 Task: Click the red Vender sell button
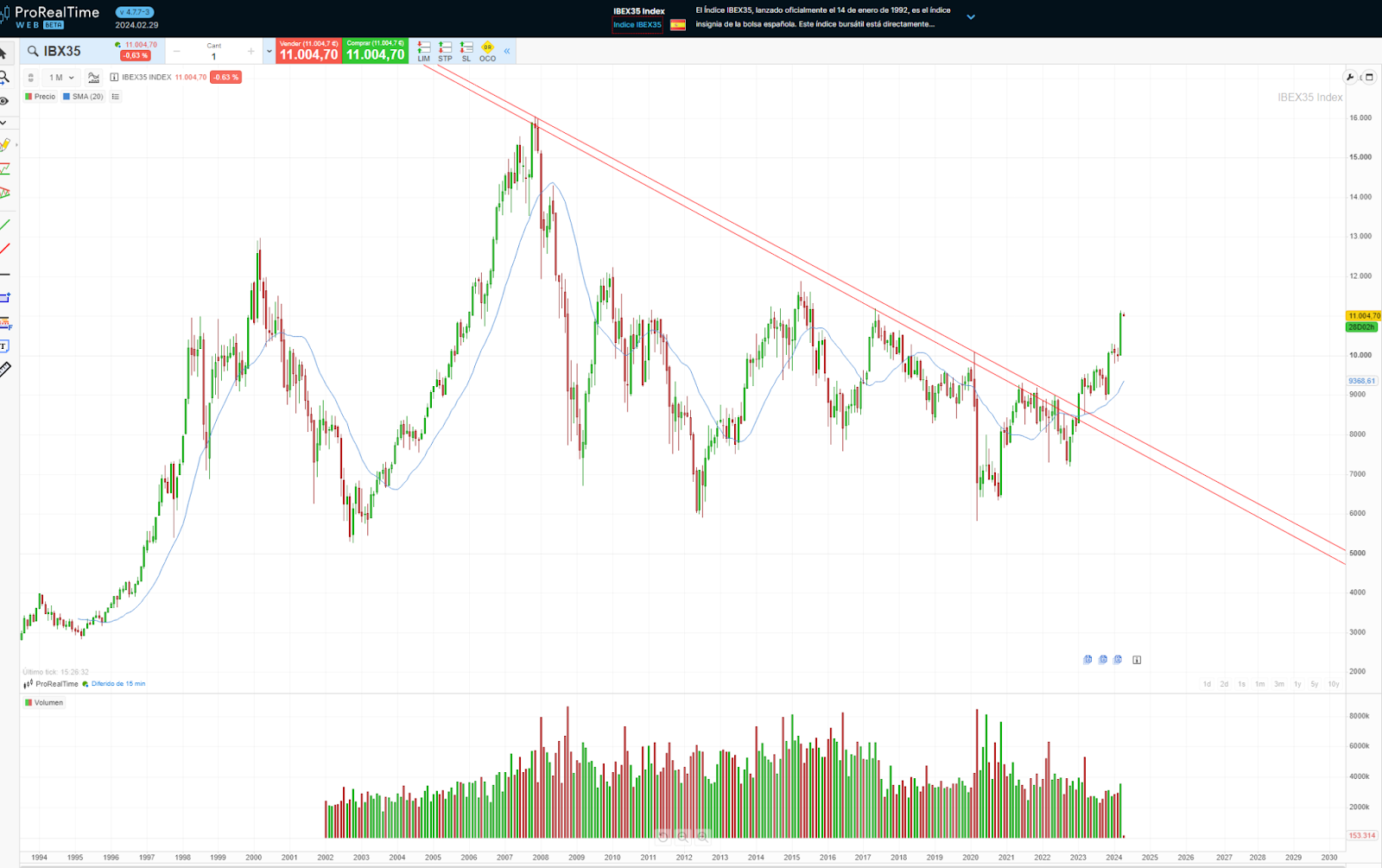(x=308, y=51)
